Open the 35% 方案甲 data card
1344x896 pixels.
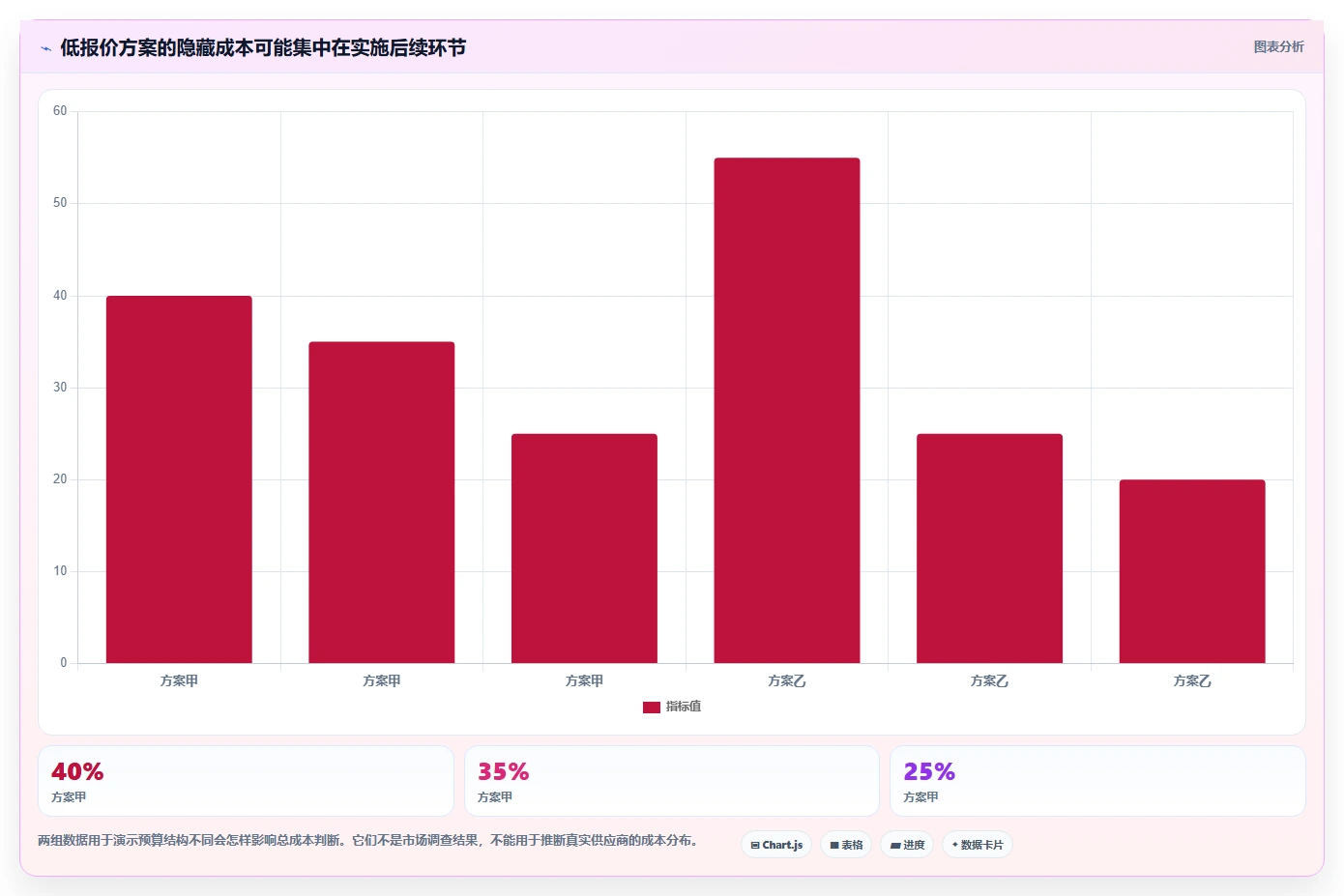672,781
